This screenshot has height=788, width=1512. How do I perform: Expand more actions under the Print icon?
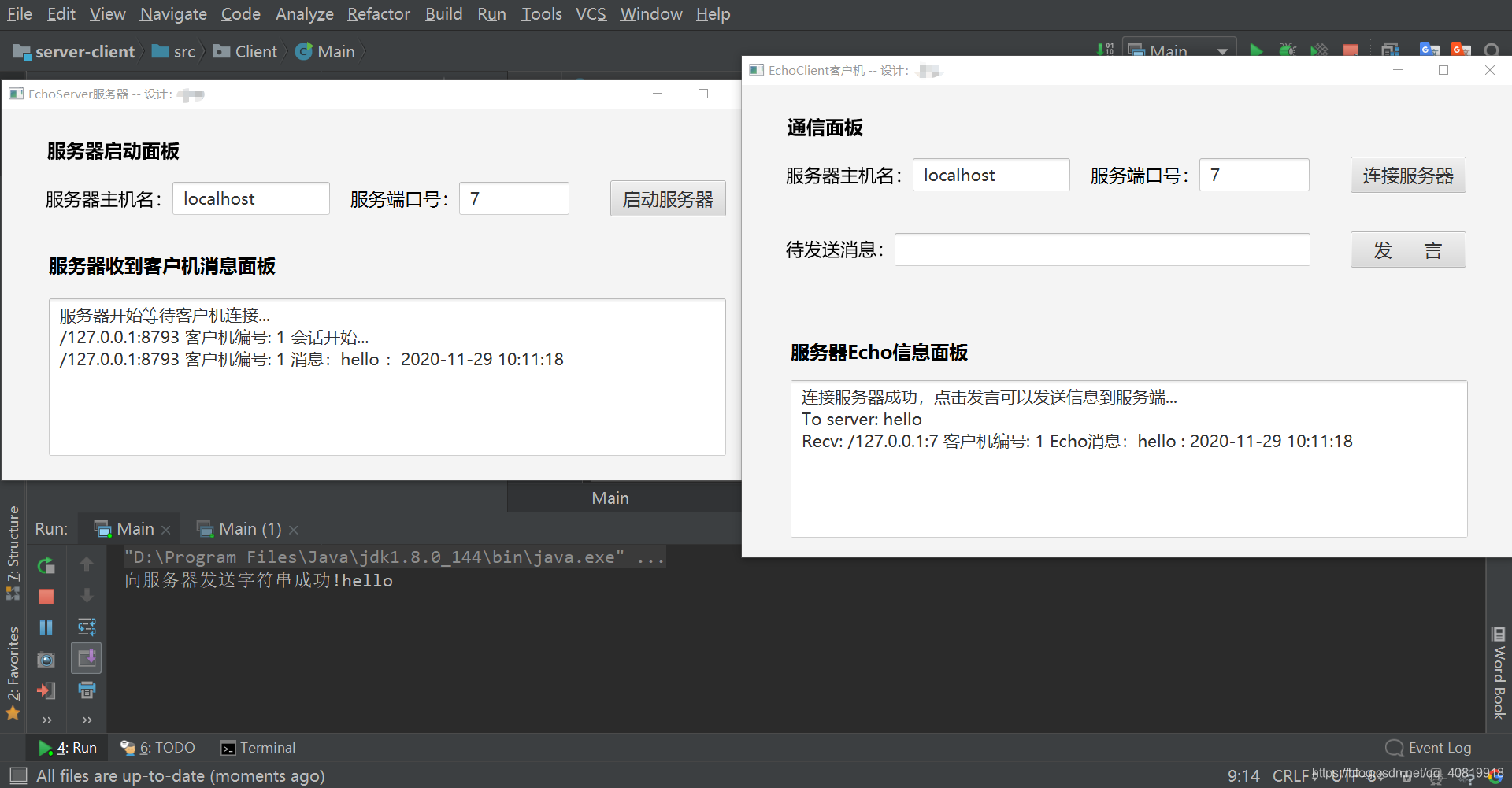coord(87,720)
